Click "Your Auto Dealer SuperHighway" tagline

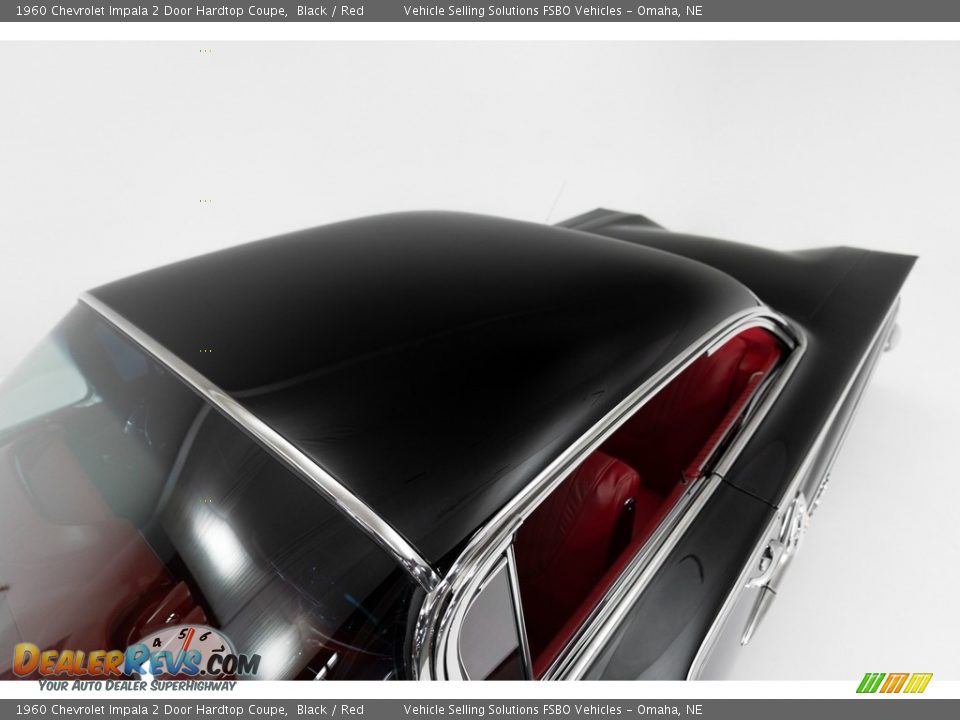point(137,686)
